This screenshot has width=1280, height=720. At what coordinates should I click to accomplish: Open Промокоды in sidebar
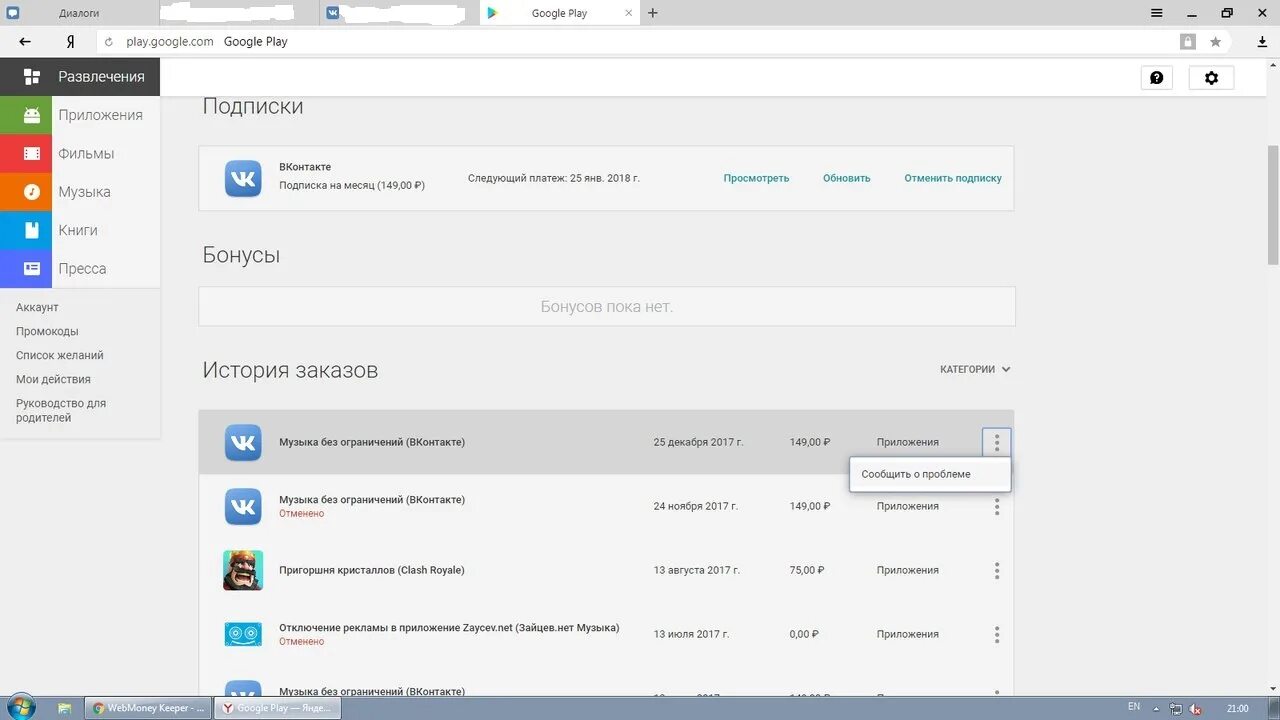[47, 331]
